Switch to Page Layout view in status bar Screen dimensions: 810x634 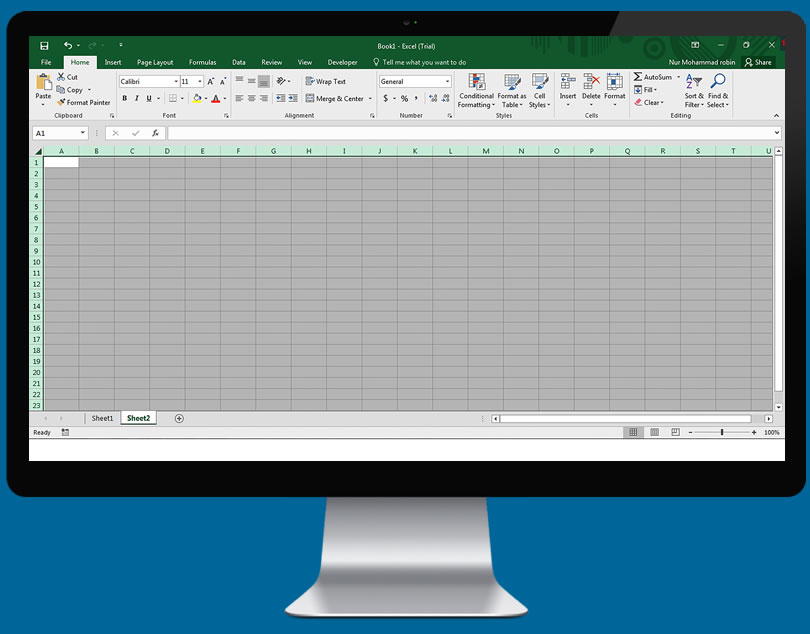coord(654,433)
